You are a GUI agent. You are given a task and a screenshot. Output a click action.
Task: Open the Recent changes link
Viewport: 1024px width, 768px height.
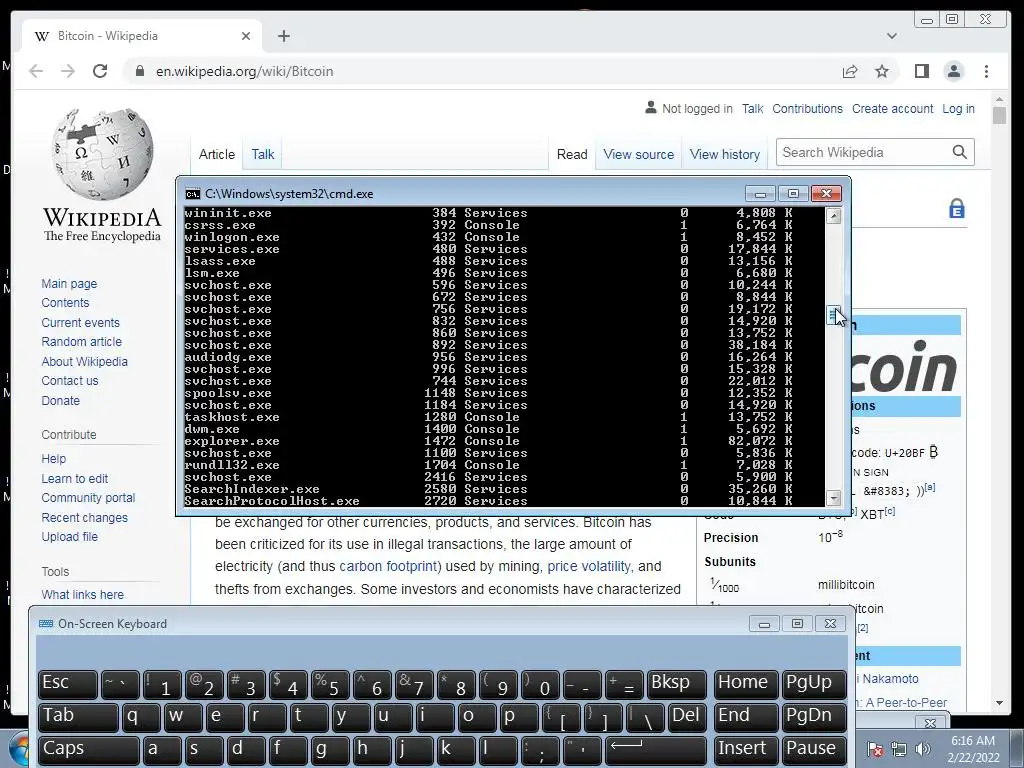point(84,517)
